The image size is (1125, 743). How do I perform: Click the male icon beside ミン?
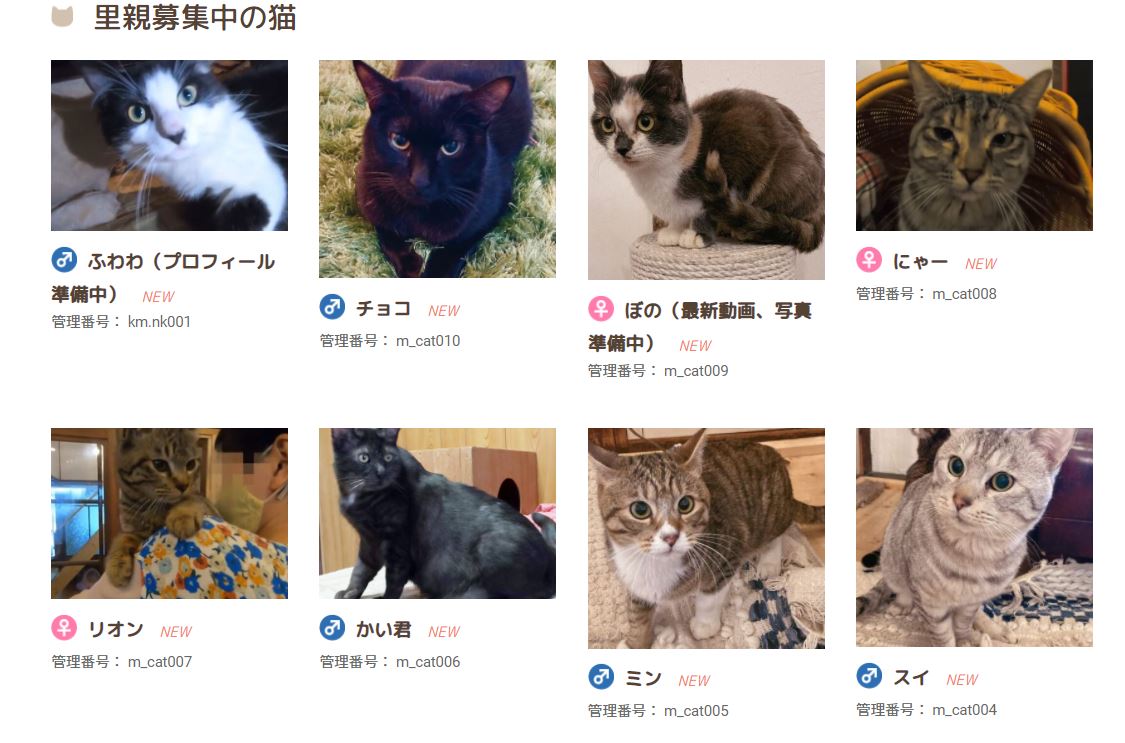coord(601,676)
